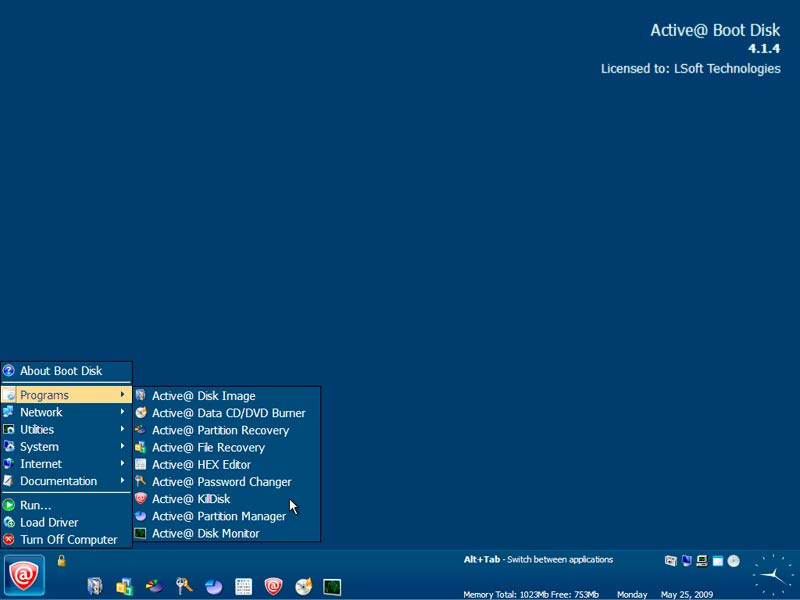Viewport: 800px width, 600px height.
Task: Expand the Documentation submenu
Action: point(66,481)
